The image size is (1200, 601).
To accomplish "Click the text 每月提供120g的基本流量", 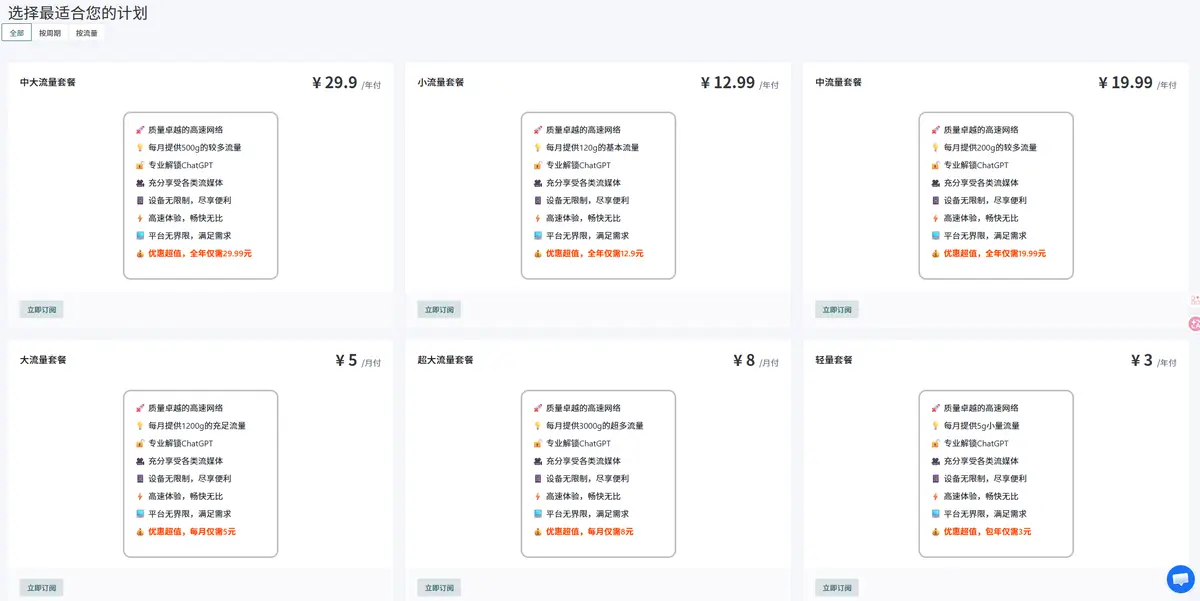I will (x=592, y=148).
